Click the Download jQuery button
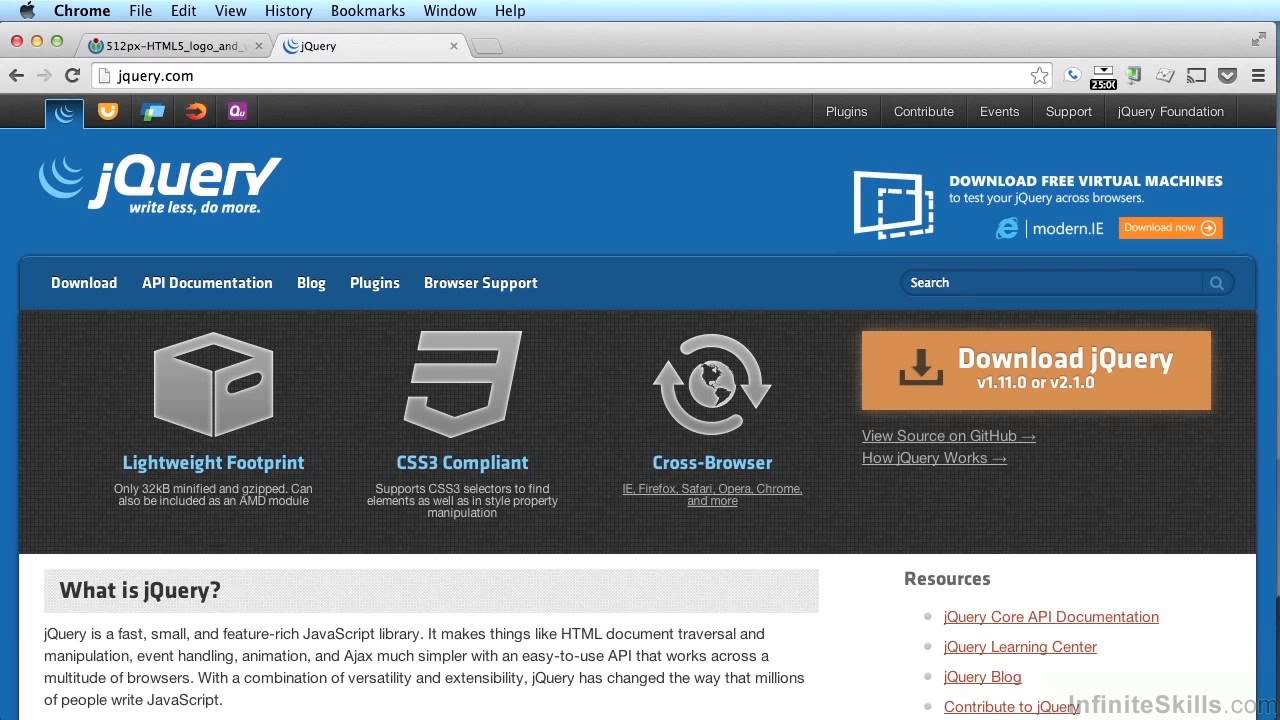 click(1036, 370)
